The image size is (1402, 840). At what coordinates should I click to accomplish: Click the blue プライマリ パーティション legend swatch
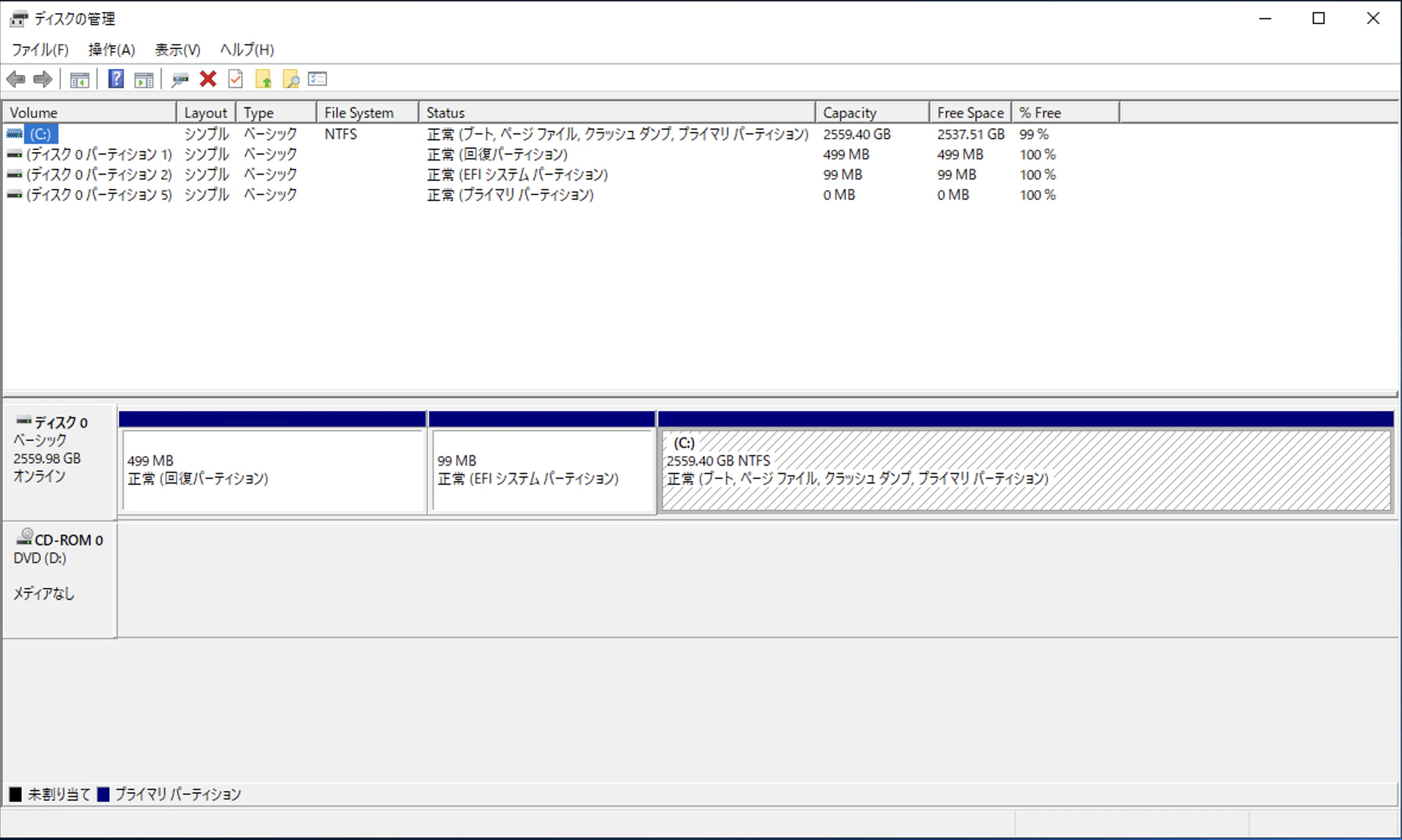tap(103, 794)
